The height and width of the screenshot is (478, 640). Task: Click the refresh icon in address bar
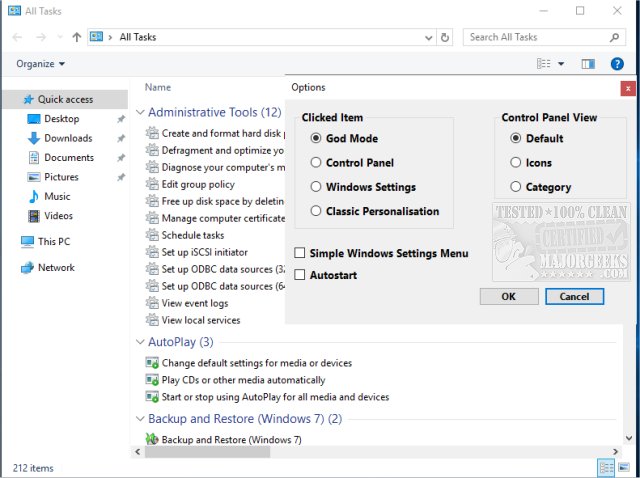tap(445, 38)
